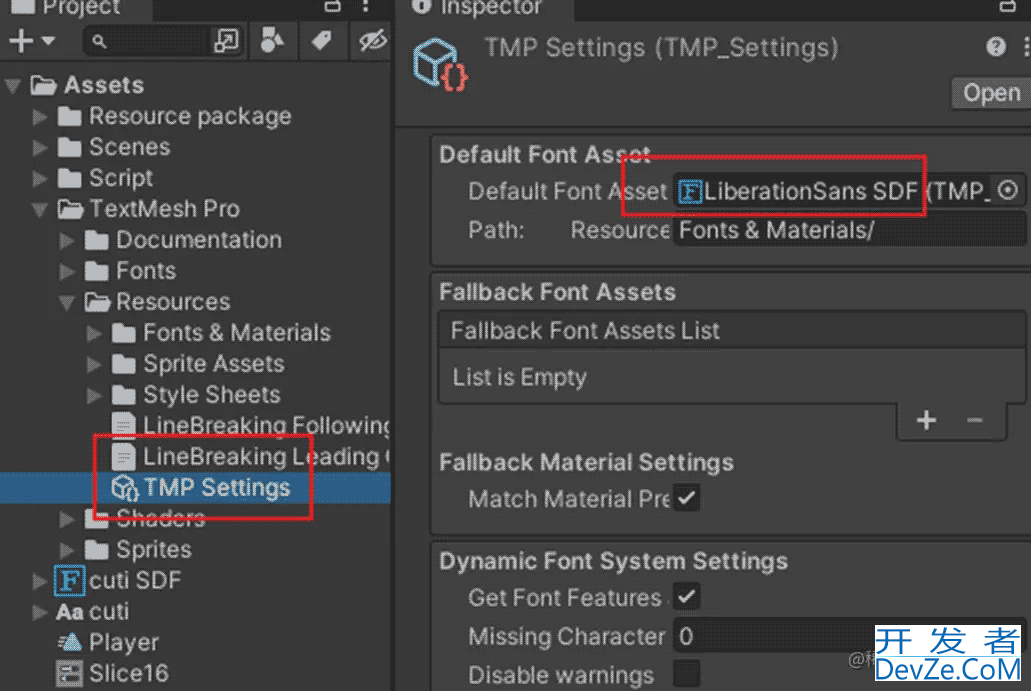Open the Project panel create (+) menu
This screenshot has width=1031, height=691.
(x=31, y=41)
